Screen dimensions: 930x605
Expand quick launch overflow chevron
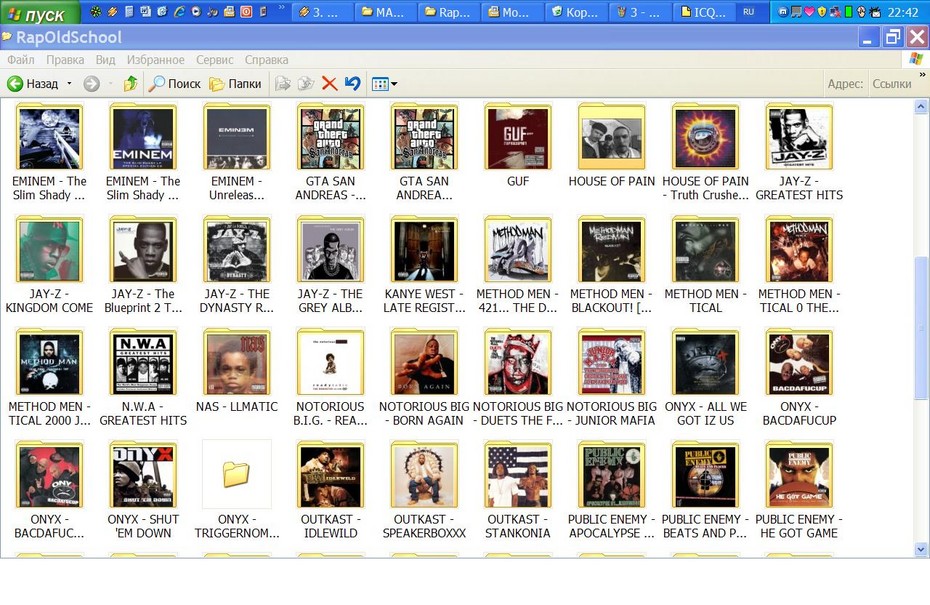click(282, 8)
